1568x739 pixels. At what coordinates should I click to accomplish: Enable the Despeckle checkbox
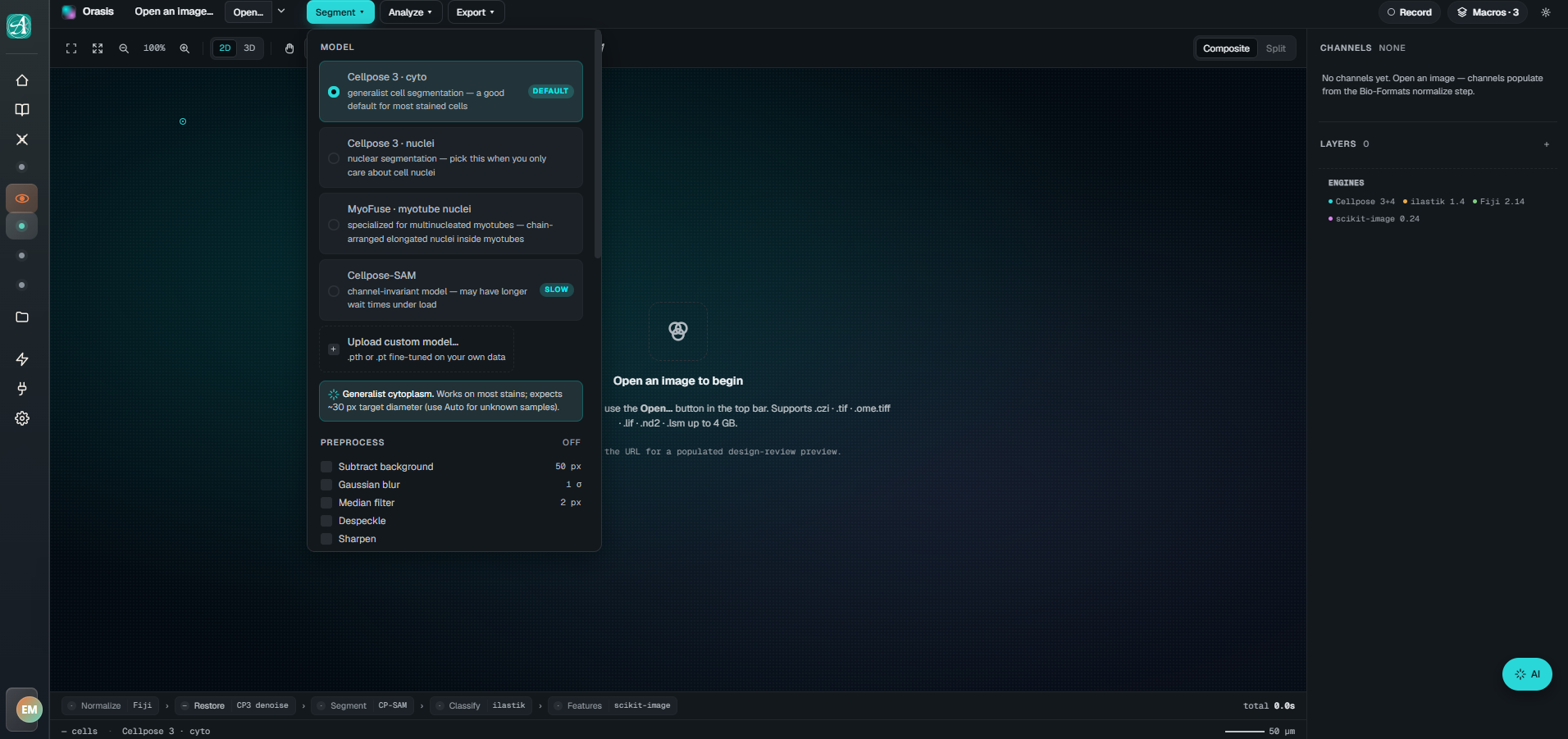tap(326, 521)
